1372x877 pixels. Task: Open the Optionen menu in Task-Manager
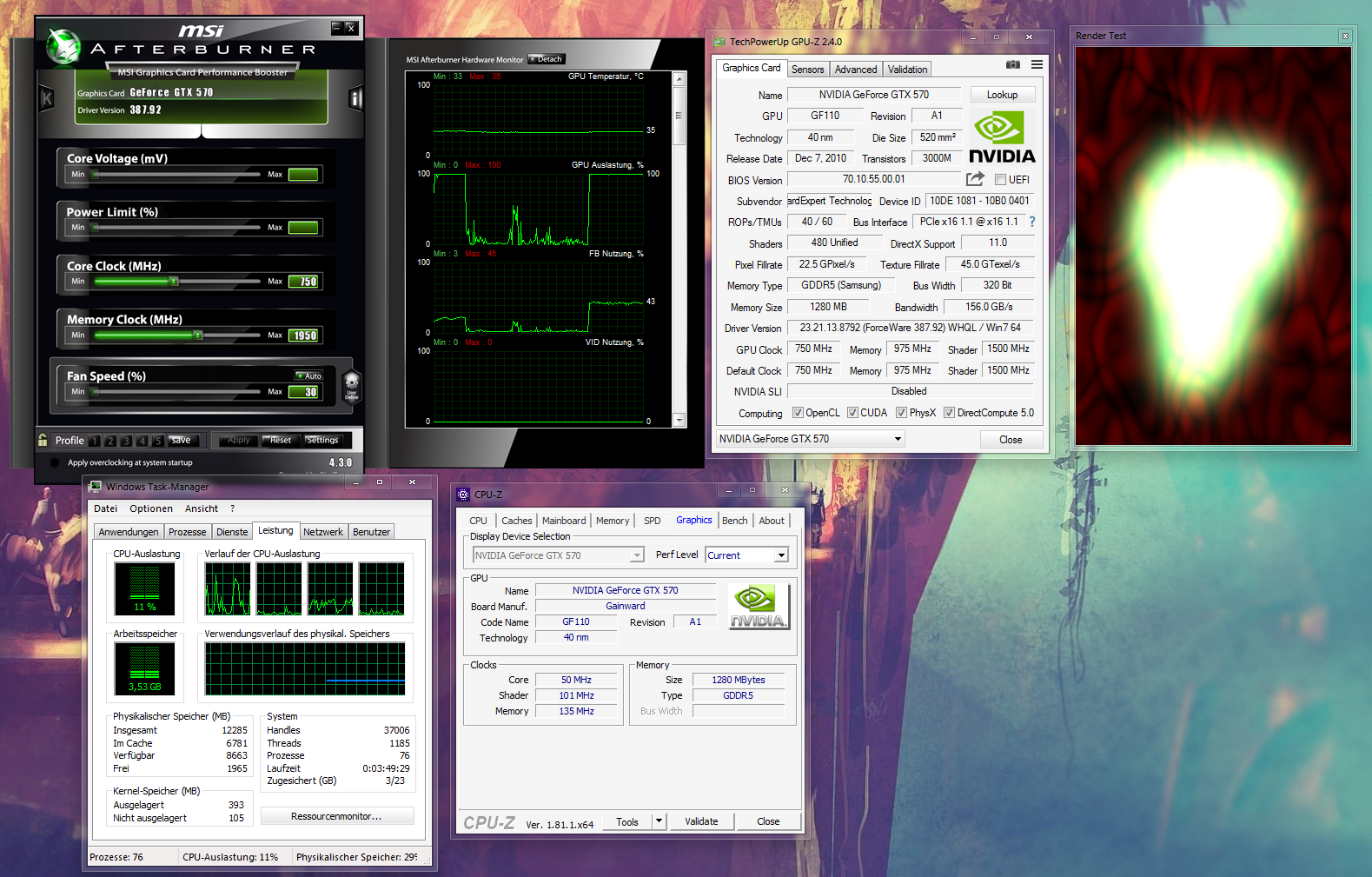click(151, 508)
